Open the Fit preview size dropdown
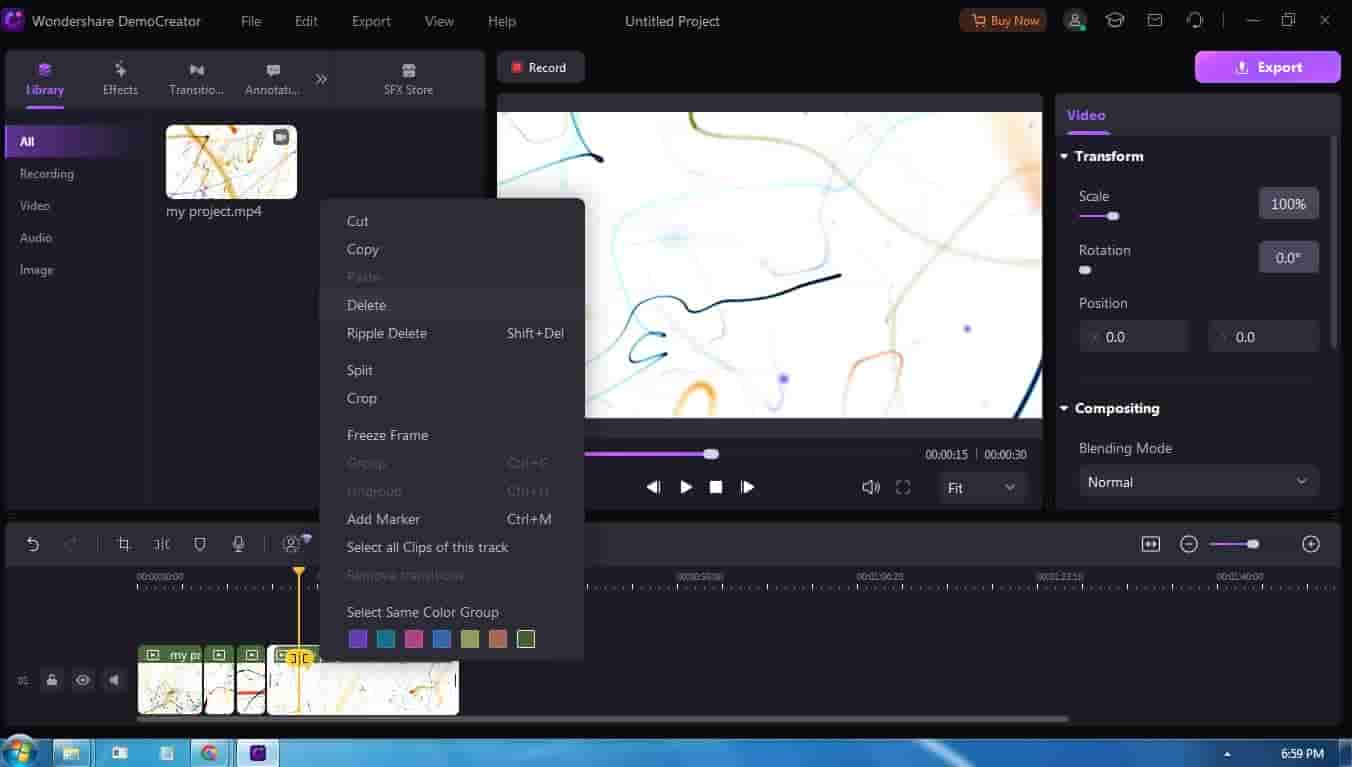Viewport: 1352px width, 767px height. pyautogui.click(x=982, y=488)
